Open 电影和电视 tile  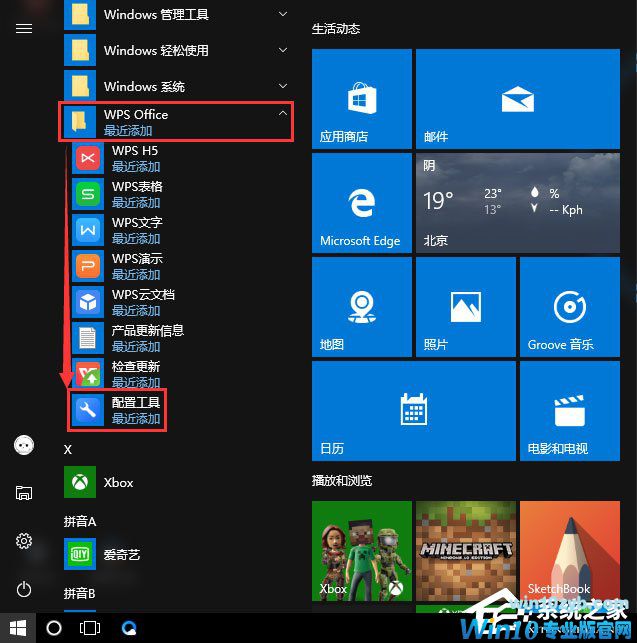pyautogui.click(x=570, y=411)
